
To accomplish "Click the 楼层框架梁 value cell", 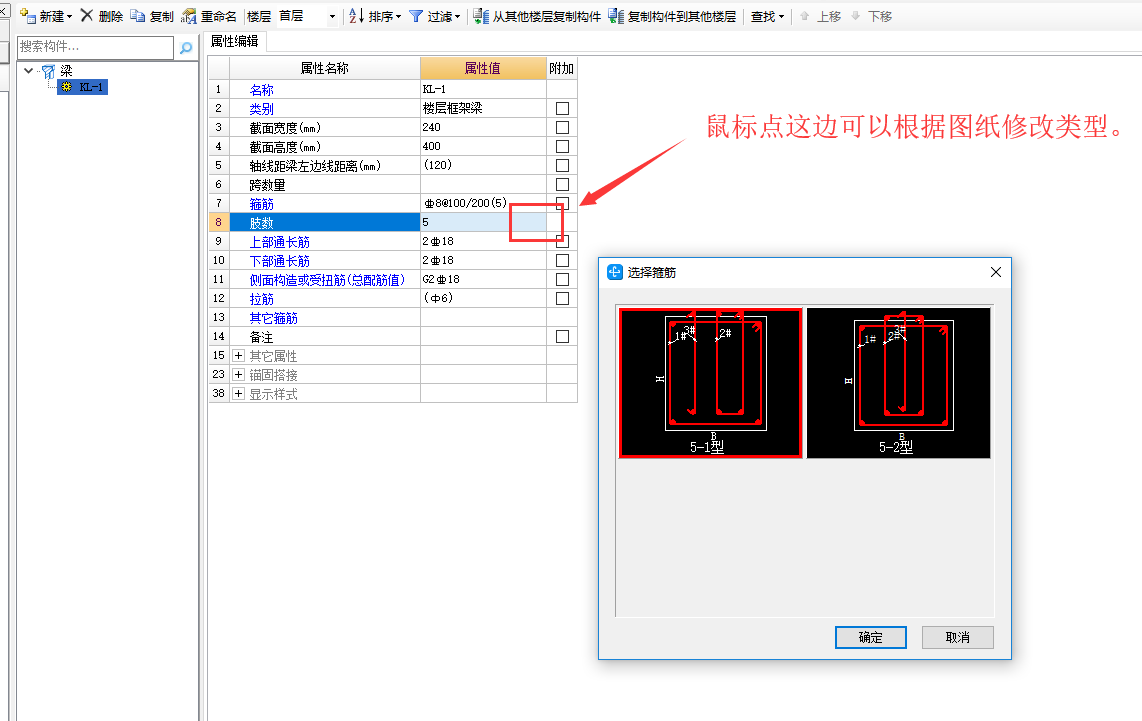I will (483, 108).
